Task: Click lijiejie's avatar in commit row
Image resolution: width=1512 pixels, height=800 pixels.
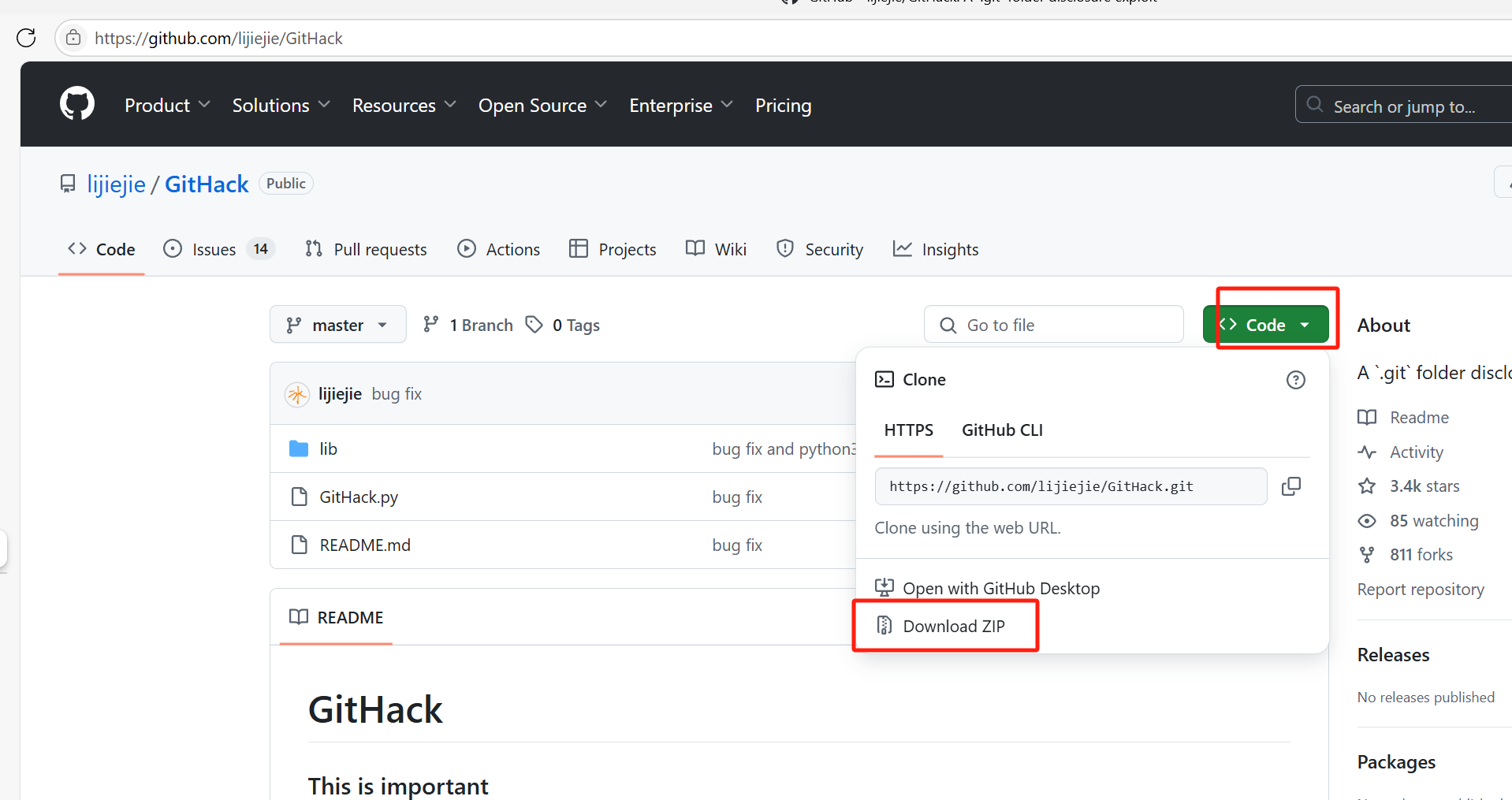Action: (297, 394)
